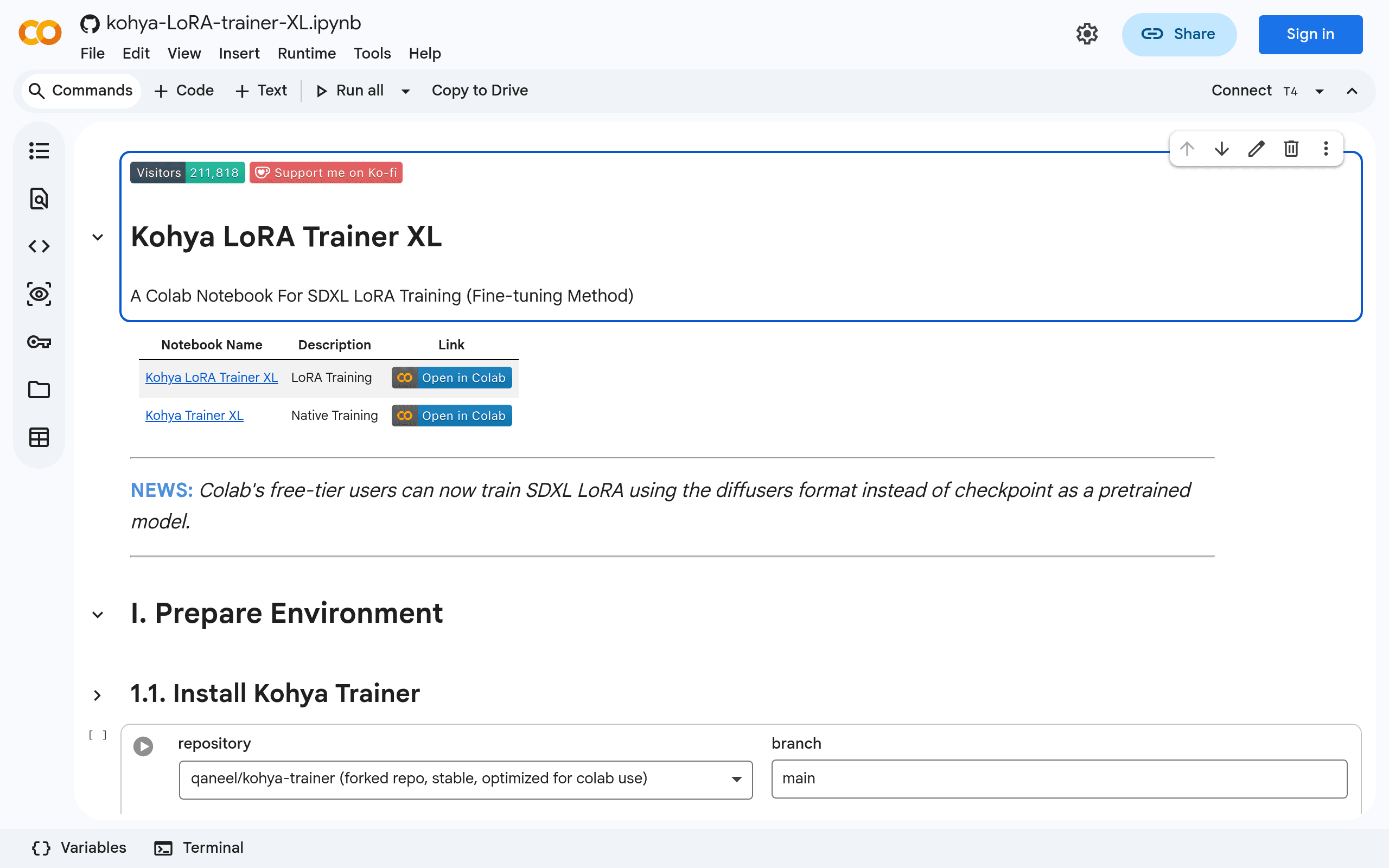This screenshot has width=1389, height=868.
Task: Click the notebook title kohya-LoRA-trainer-XL.ipynb
Action: [x=234, y=23]
